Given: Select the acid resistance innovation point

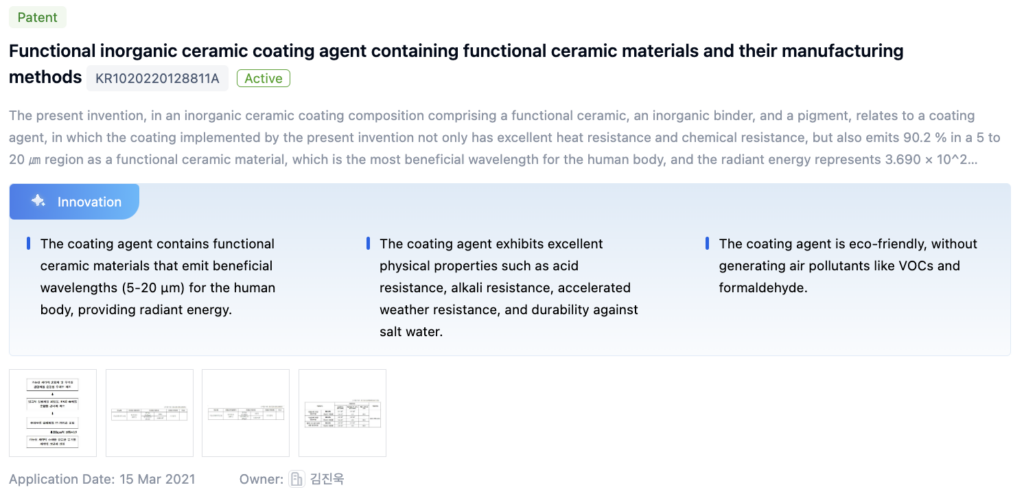Looking at the screenshot, I should pos(508,287).
